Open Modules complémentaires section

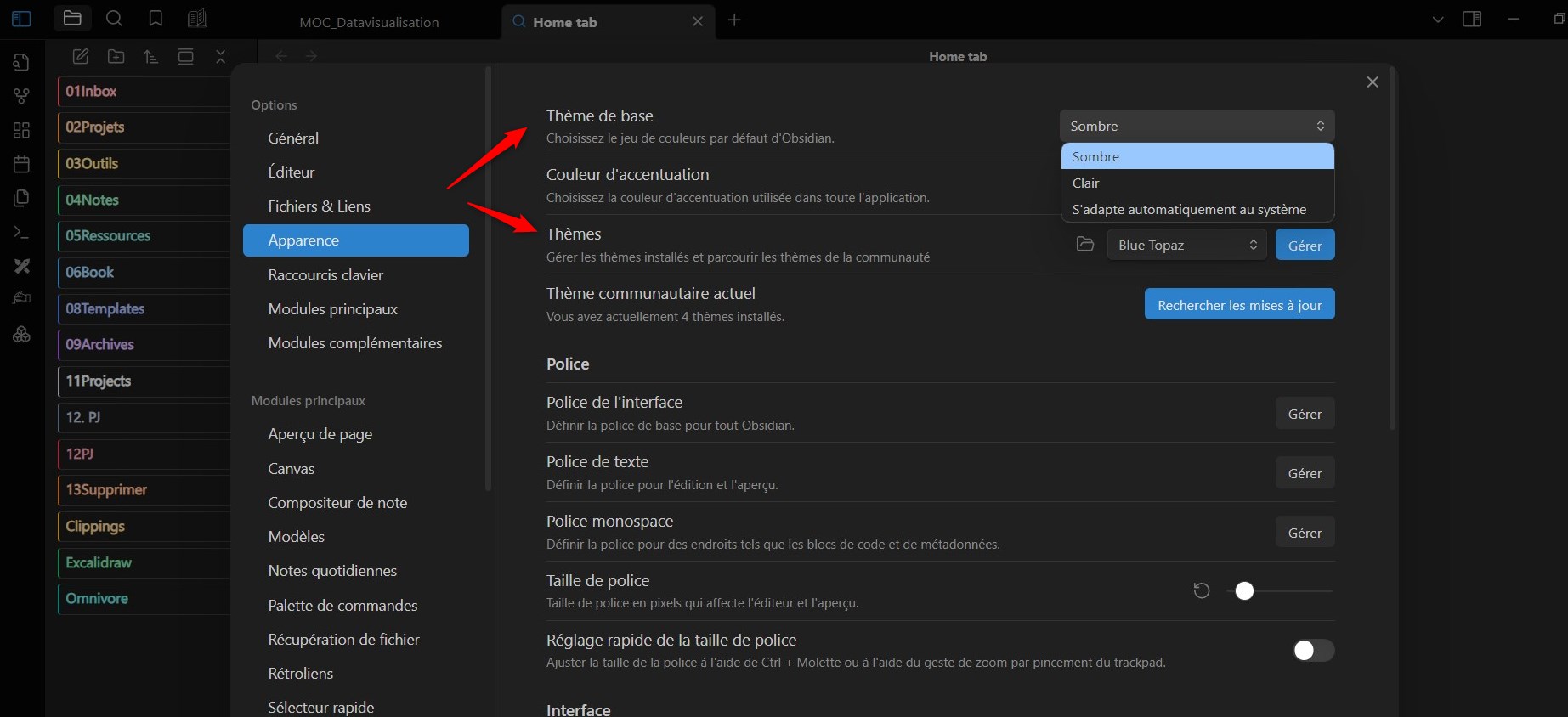click(x=355, y=342)
